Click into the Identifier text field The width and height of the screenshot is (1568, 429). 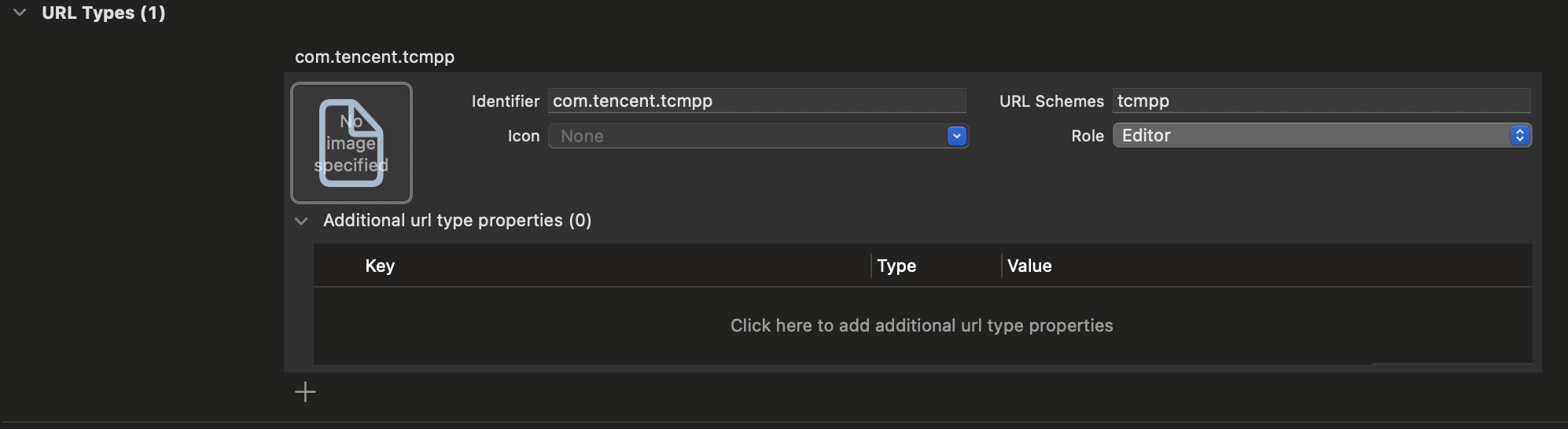point(756,101)
